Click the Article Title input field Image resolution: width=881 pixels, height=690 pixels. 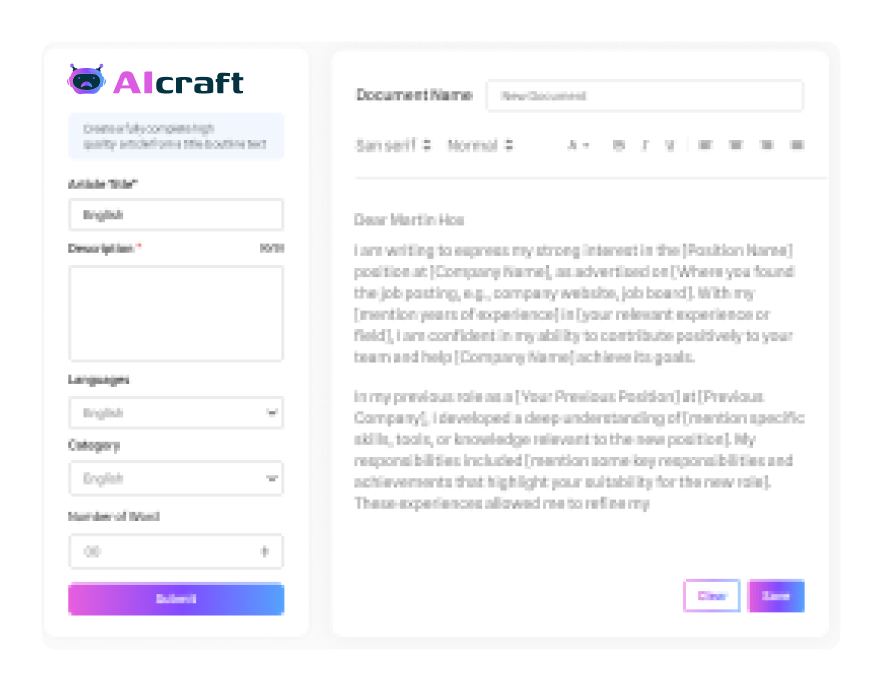[x=176, y=215]
